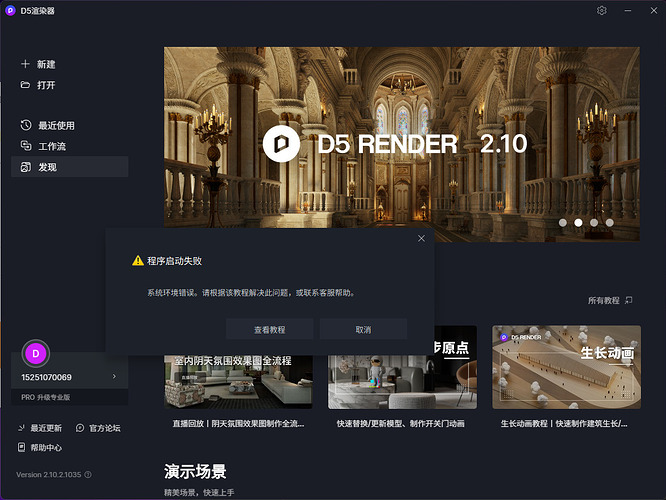This screenshot has width=666, height=500.
Task: Click the D5 logo in the title bar
Action: click(x=10, y=11)
